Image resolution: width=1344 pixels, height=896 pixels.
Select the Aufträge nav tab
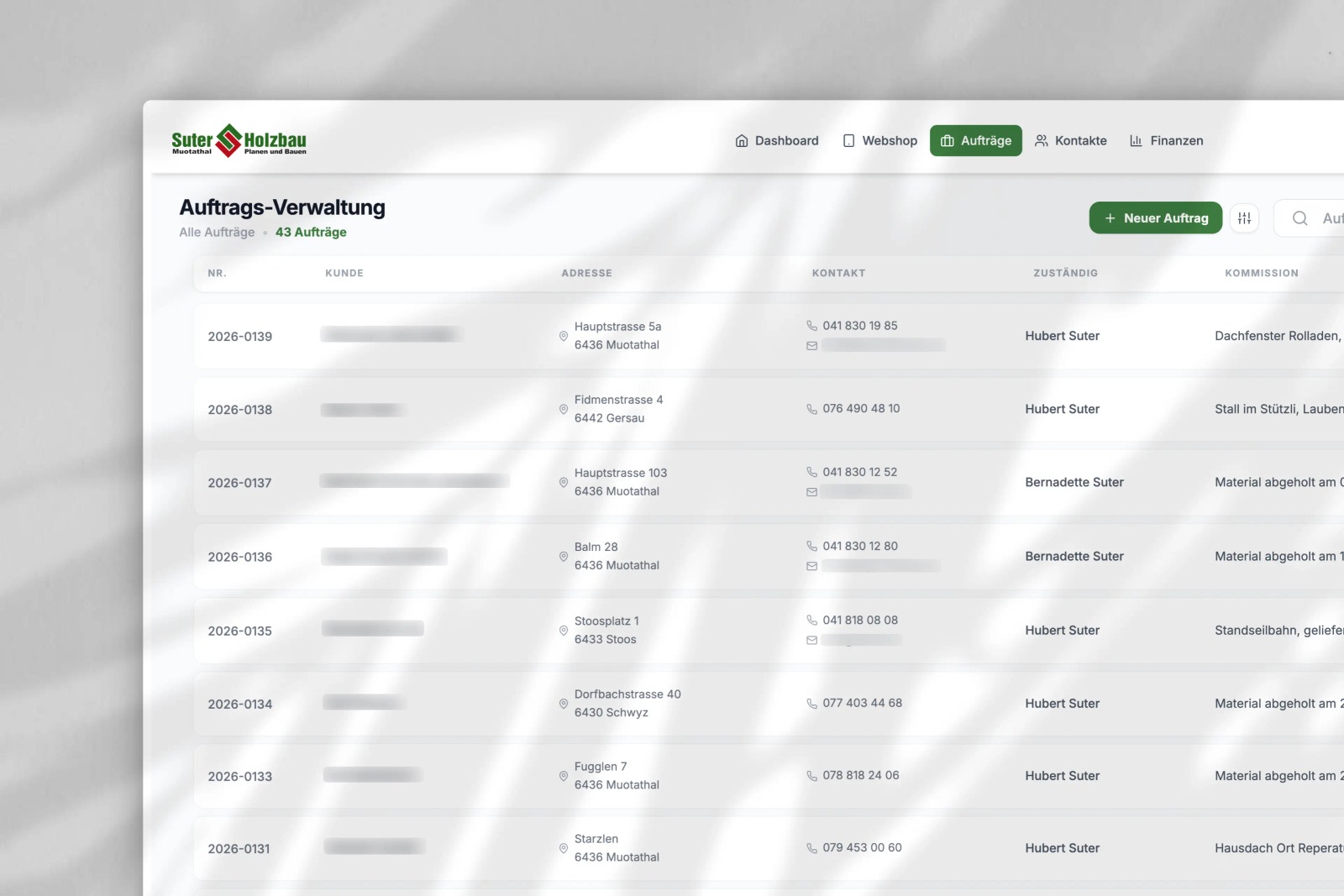pyautogui.click(x=976, y=141)
